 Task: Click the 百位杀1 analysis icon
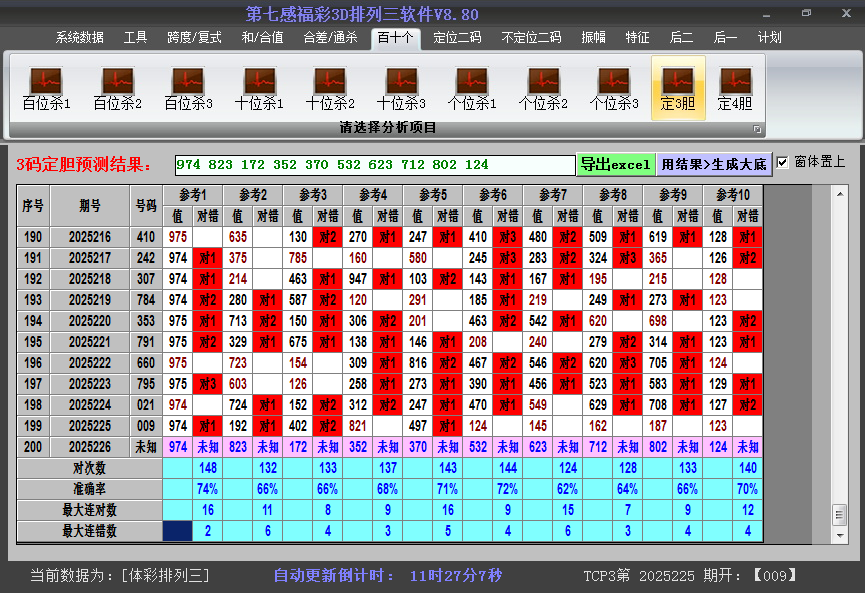click(x=46, y=88)
